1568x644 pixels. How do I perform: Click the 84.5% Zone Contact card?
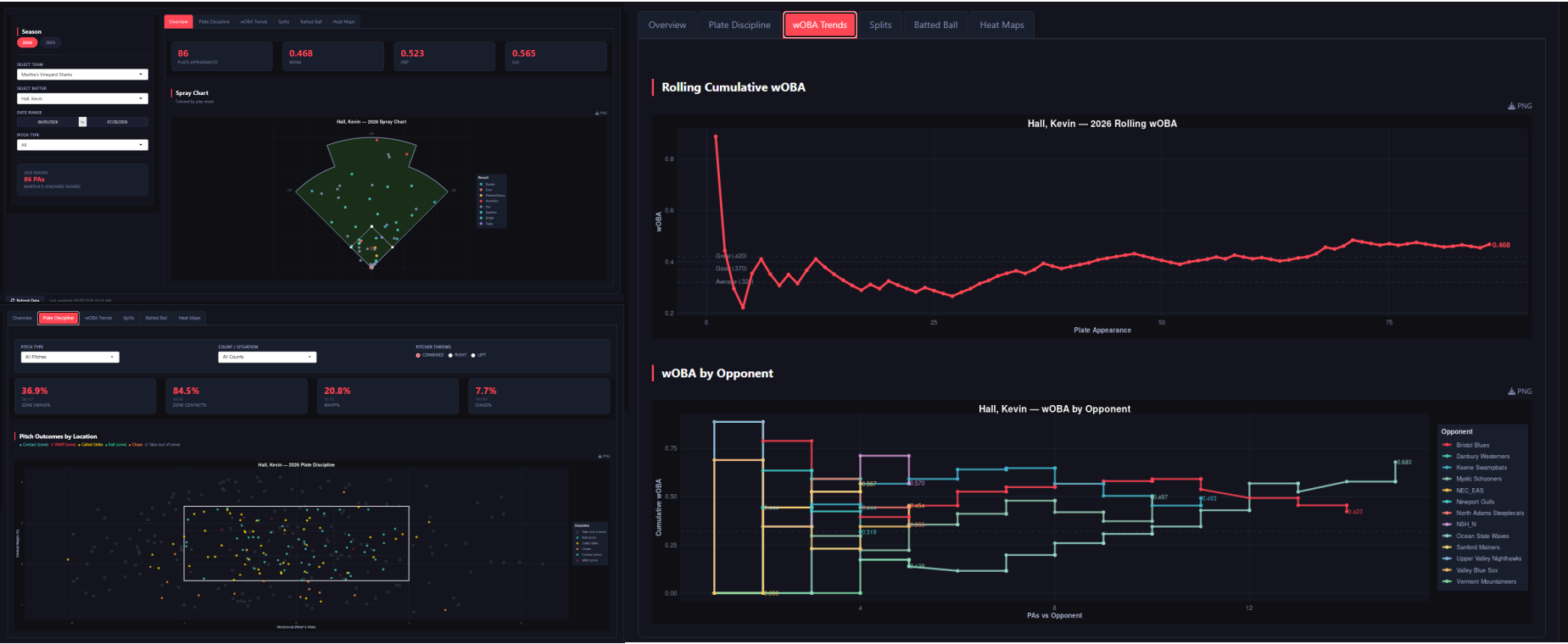pos(237,396)
